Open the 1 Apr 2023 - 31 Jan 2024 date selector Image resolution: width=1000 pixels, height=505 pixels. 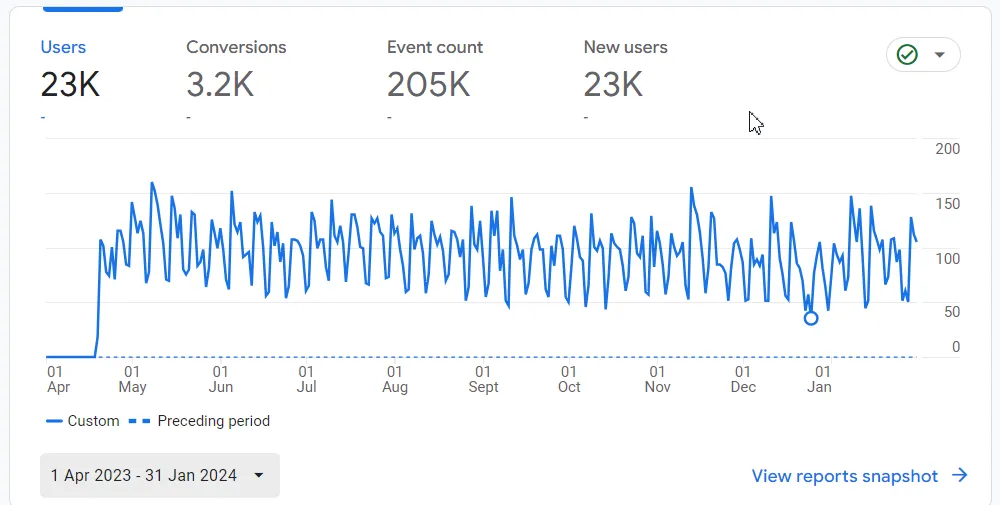pos(144,475)
